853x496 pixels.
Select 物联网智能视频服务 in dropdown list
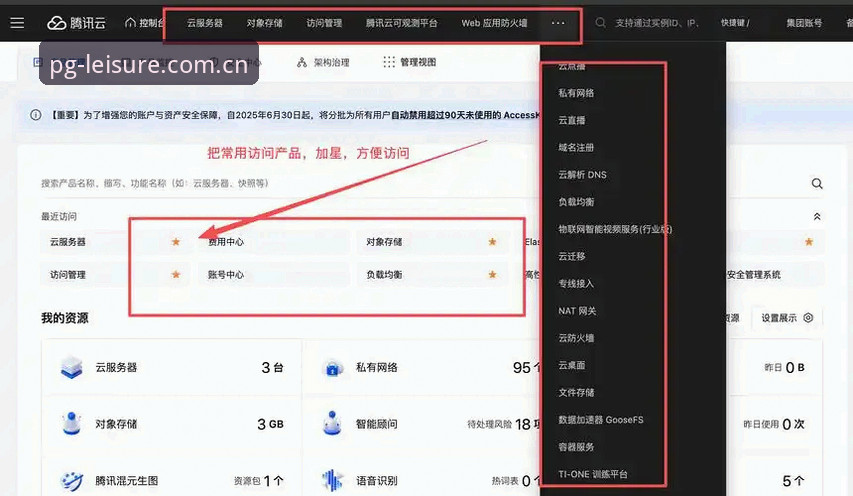click(615, 229)
